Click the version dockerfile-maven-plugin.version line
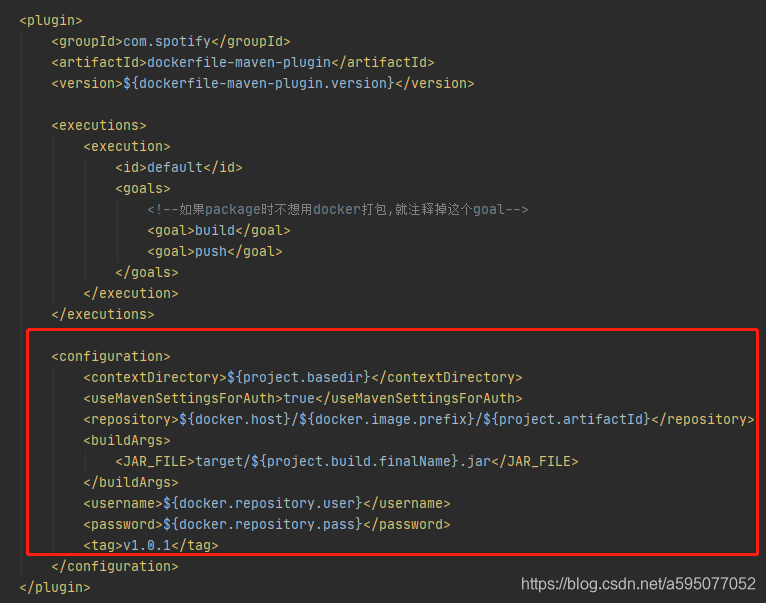This screenshot has width=766, height=603. coord(263,84)
